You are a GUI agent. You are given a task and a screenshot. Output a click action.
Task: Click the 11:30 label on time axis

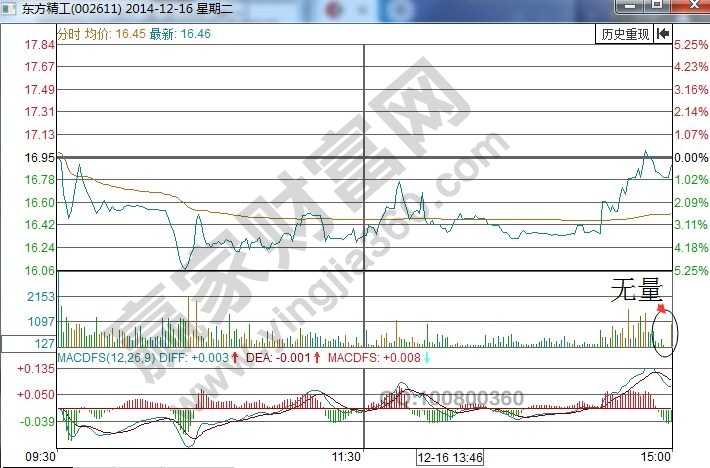click(x=346, y=457)
